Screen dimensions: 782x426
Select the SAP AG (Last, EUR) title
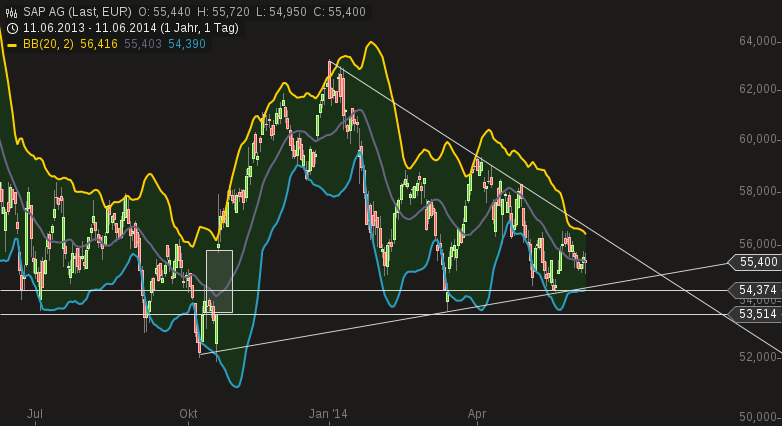77,12
